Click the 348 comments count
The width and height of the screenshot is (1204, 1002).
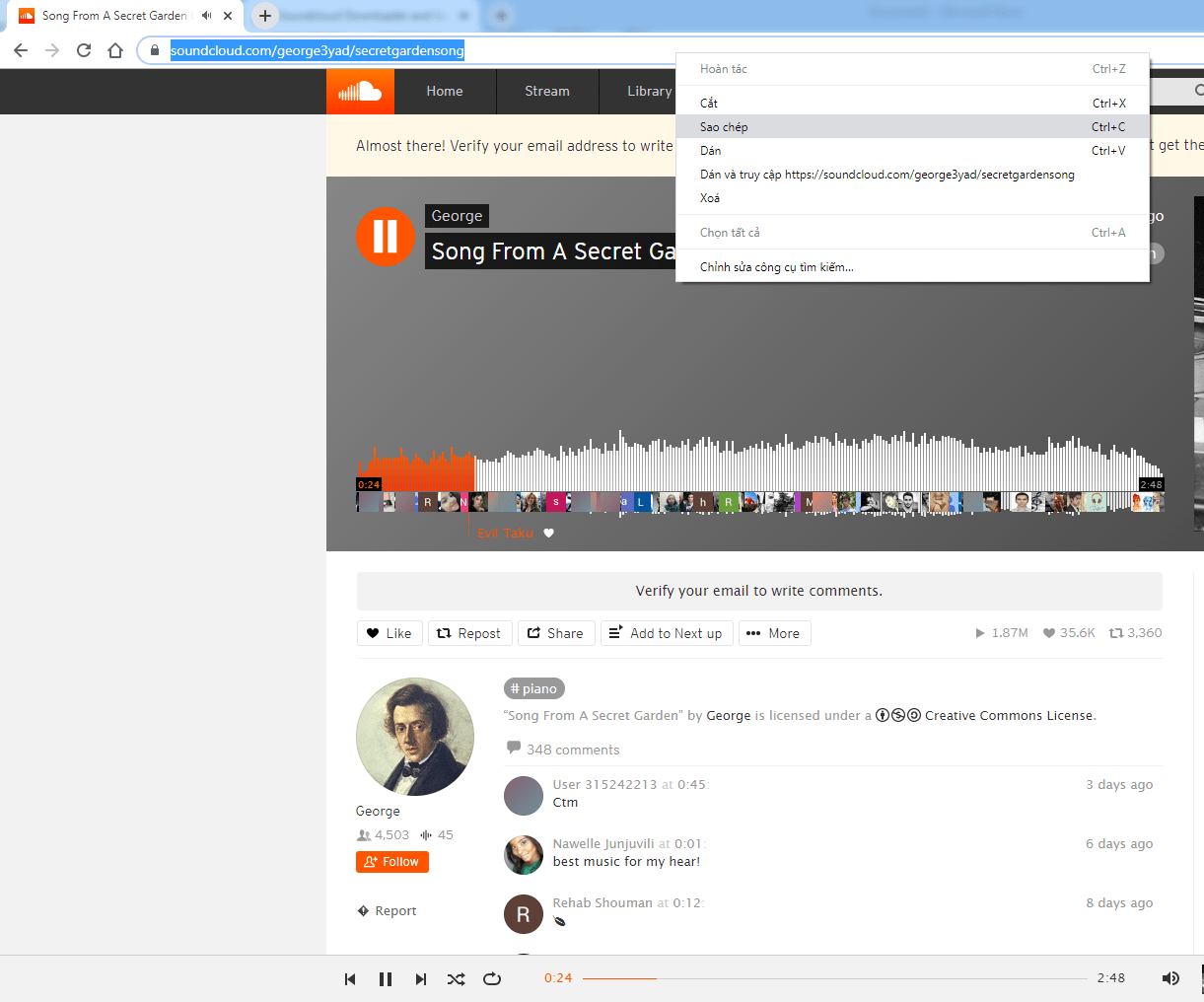pos(563,750)
